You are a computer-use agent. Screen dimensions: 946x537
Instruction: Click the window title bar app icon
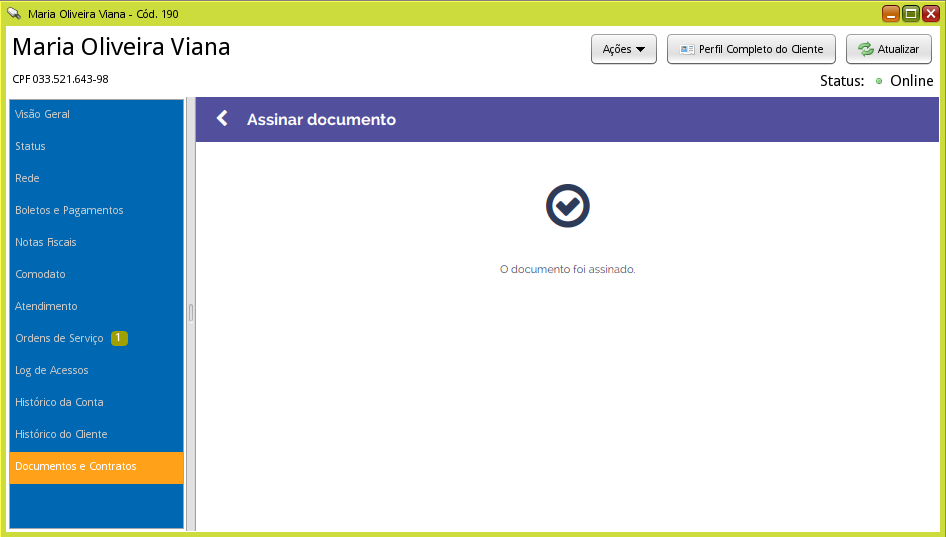(14, 13)
